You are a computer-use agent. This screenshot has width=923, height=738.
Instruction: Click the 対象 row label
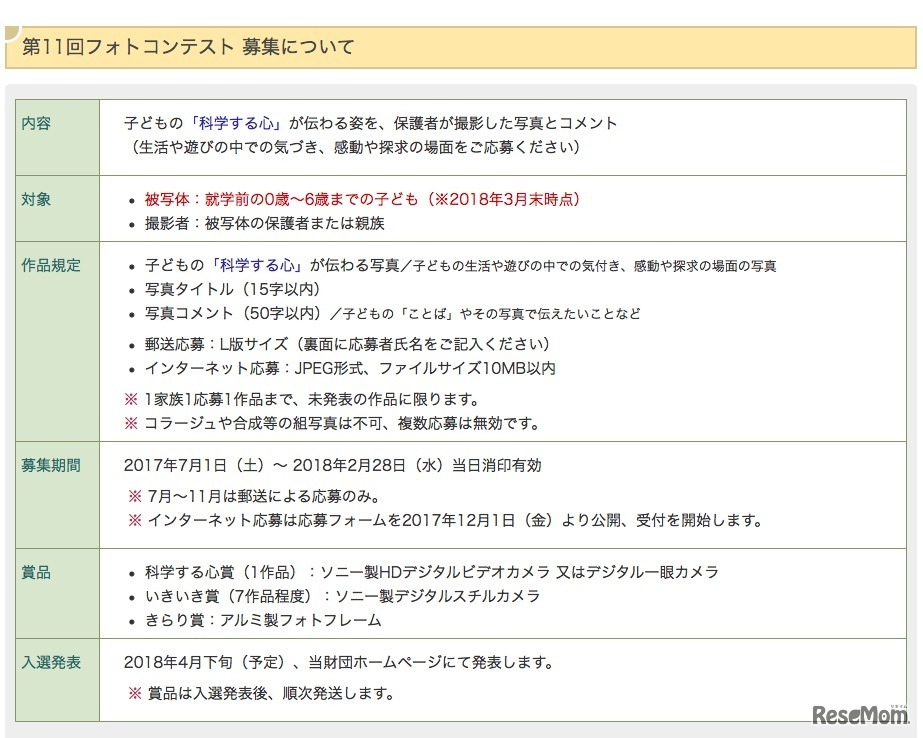point(36,200)
